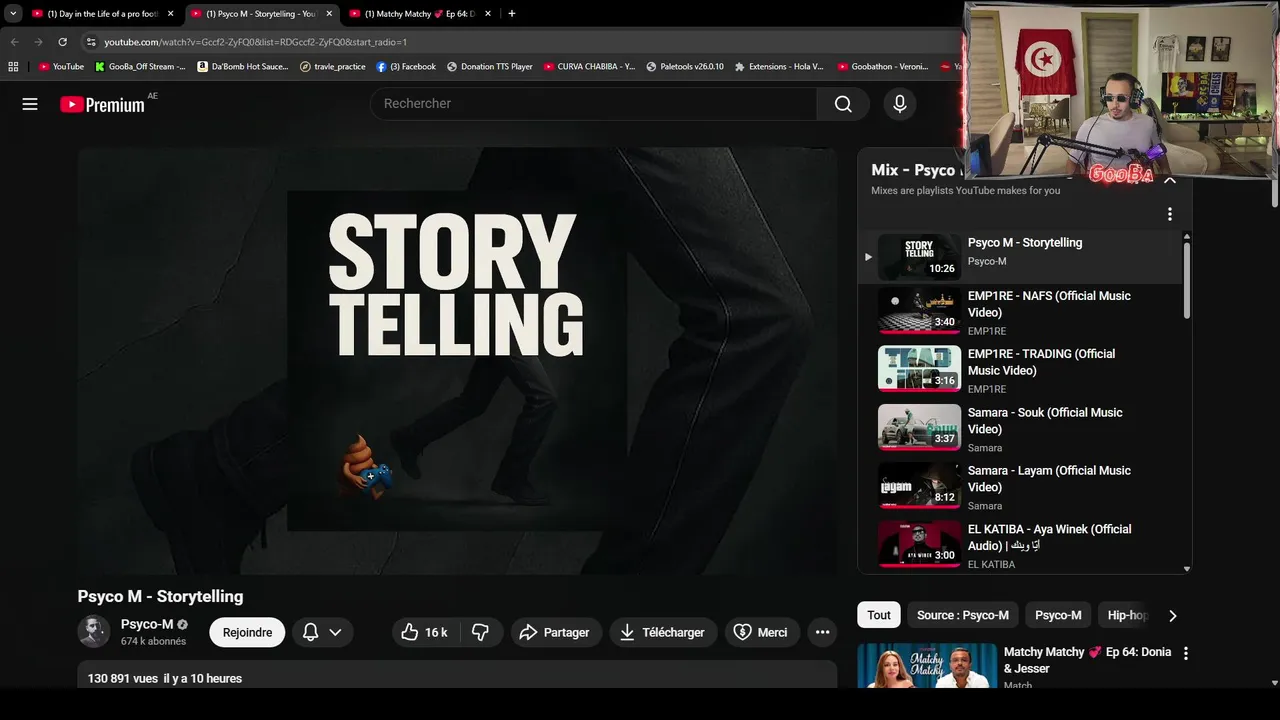Open Donation TTS Player bookmark
This screenshot has height=720, width=1280.
click(x=490, y=67)
